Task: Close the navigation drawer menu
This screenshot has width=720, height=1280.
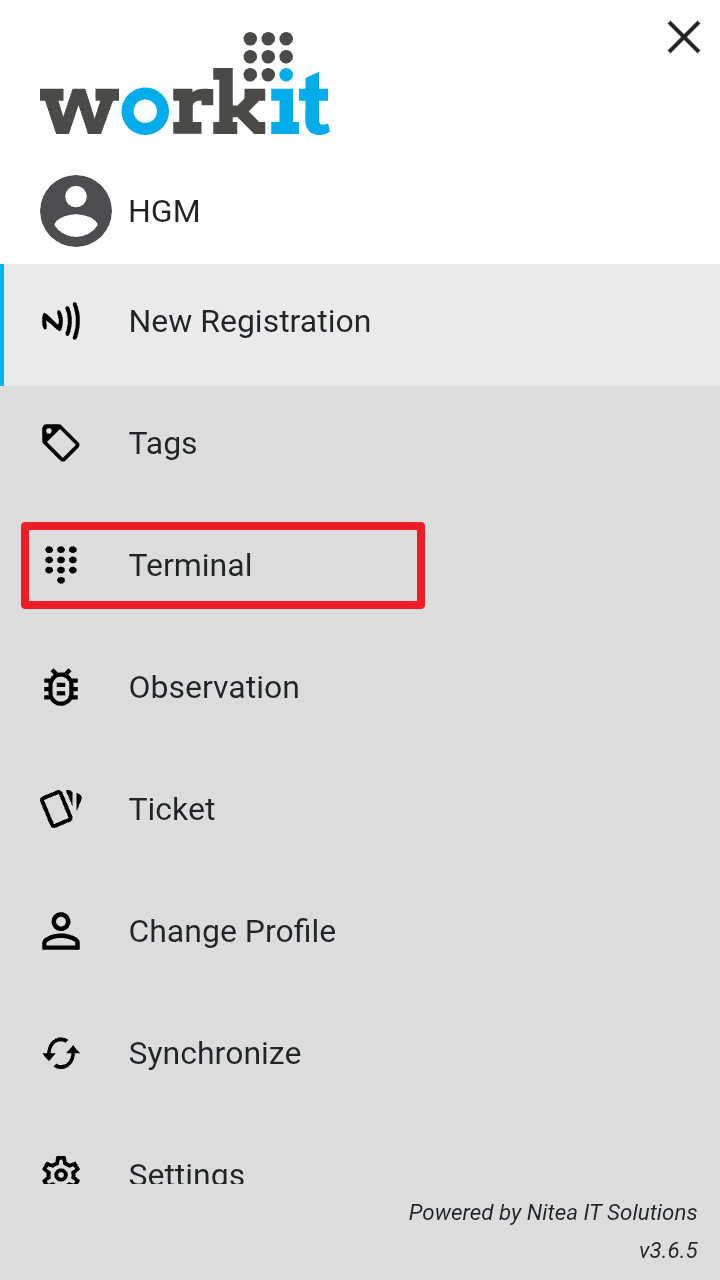Action: 684,38
